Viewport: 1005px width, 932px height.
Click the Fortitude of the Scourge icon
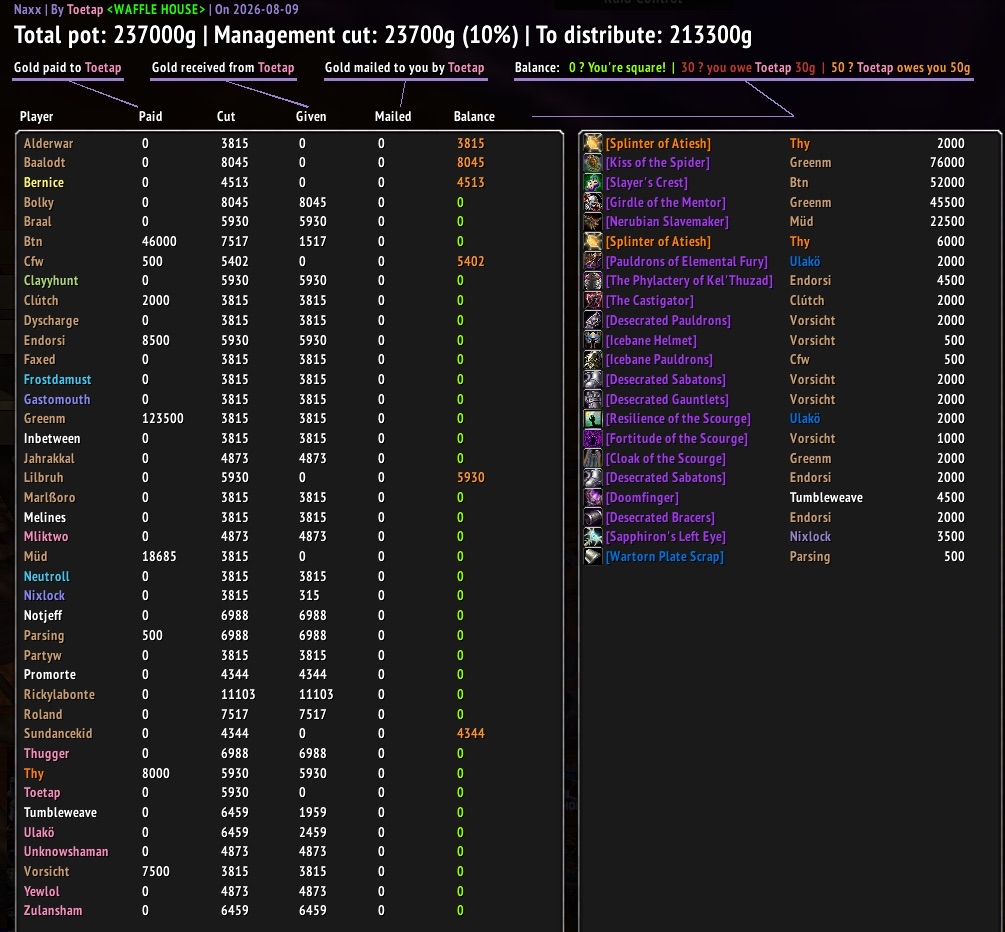coord(593,438)
